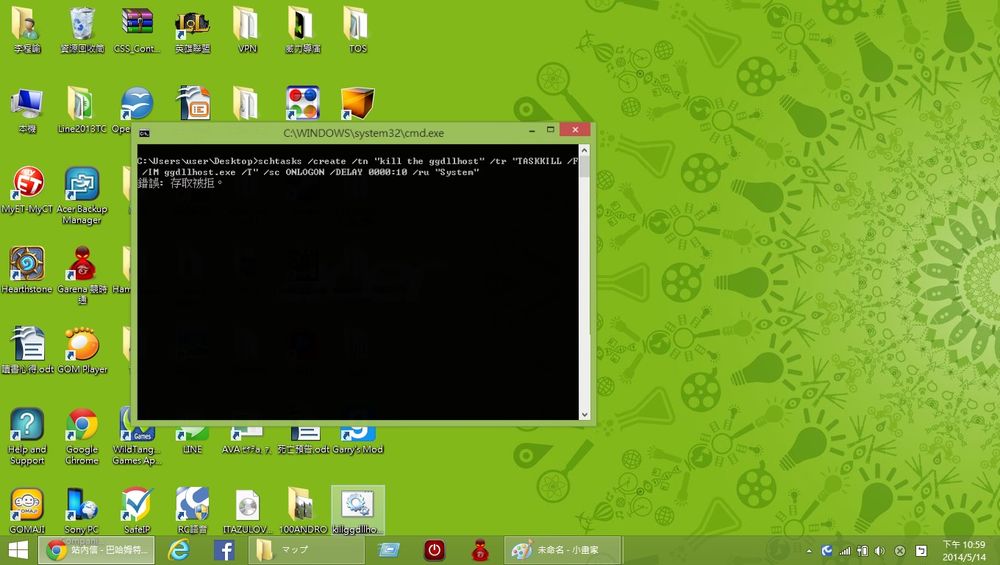The image size is (1000, 565).
Task: Select the killggdllhost batch file icon
Action: pos(358,511)
